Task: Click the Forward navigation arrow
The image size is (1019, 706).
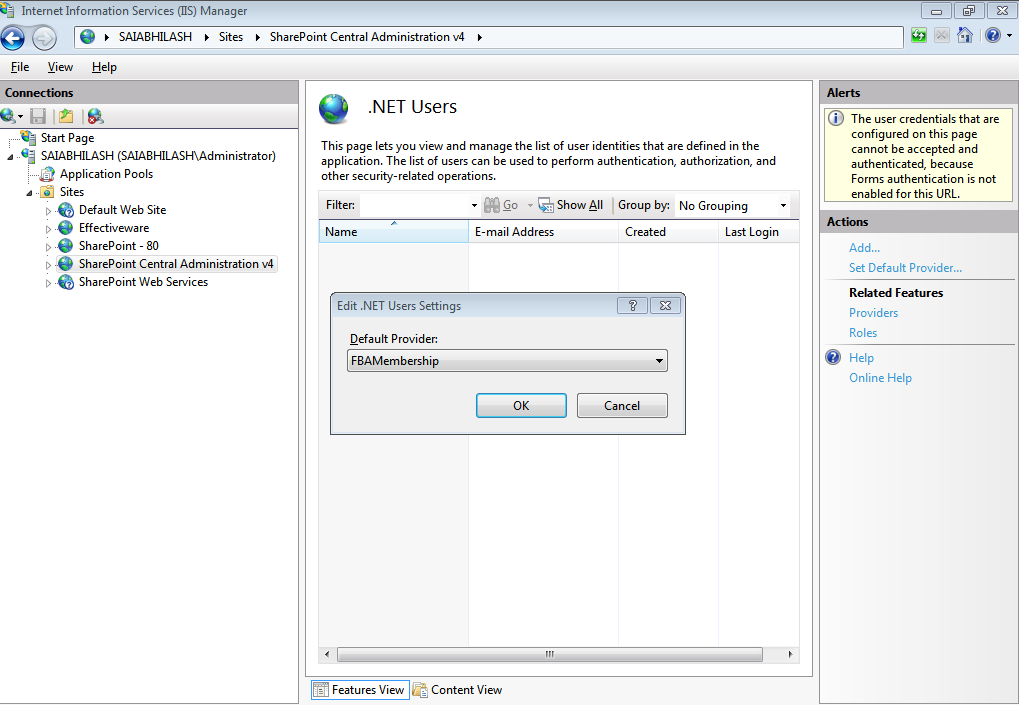Action: [44, 38]
